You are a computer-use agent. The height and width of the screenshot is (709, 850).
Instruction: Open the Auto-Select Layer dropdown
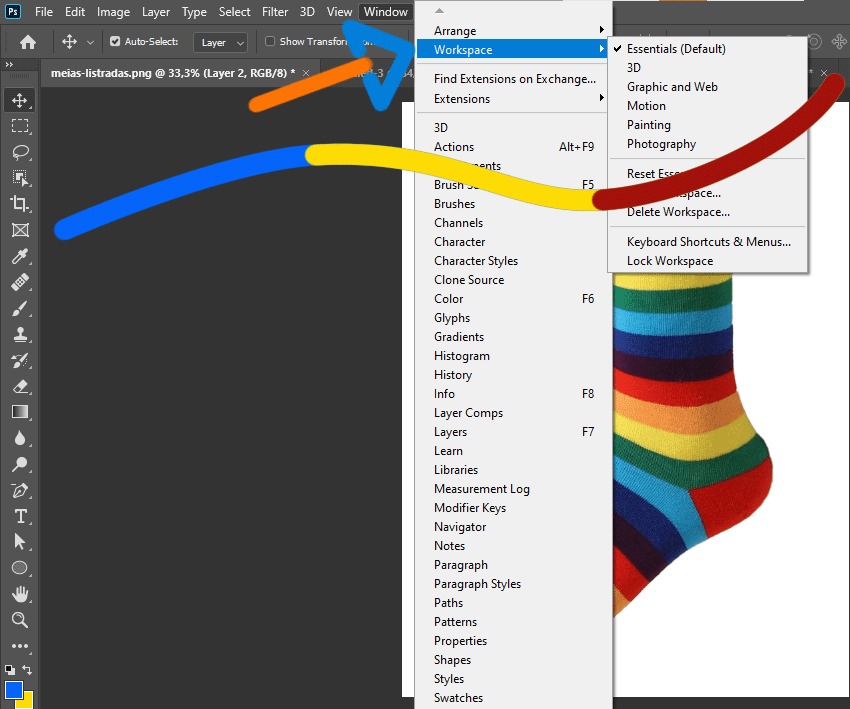(x=222, y=42)
